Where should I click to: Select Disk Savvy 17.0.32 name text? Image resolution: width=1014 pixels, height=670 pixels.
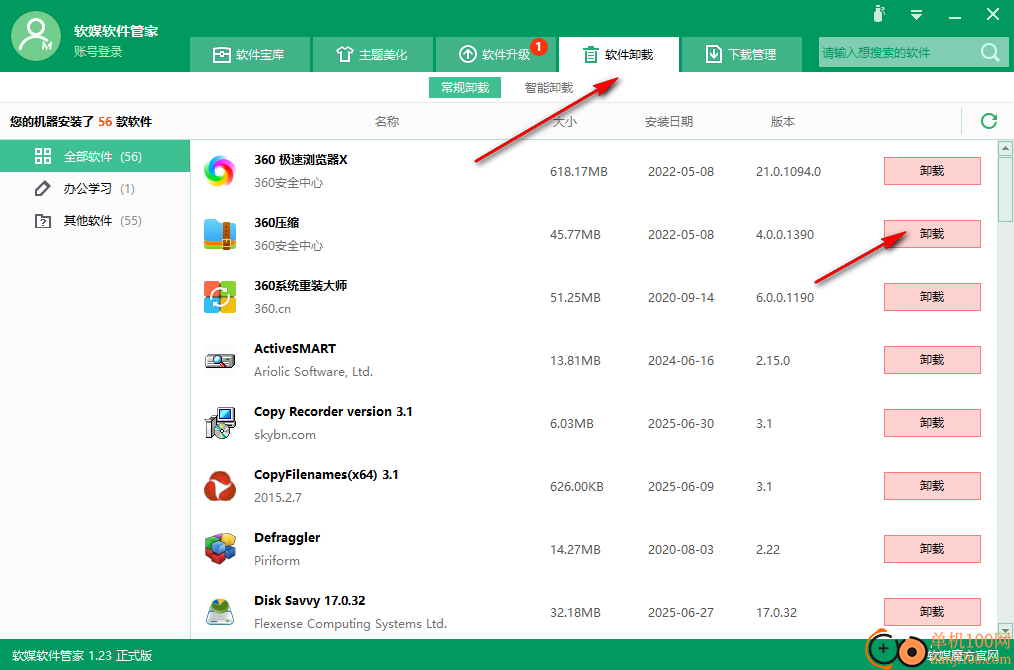pyautogui.click(x=309, y=600)
